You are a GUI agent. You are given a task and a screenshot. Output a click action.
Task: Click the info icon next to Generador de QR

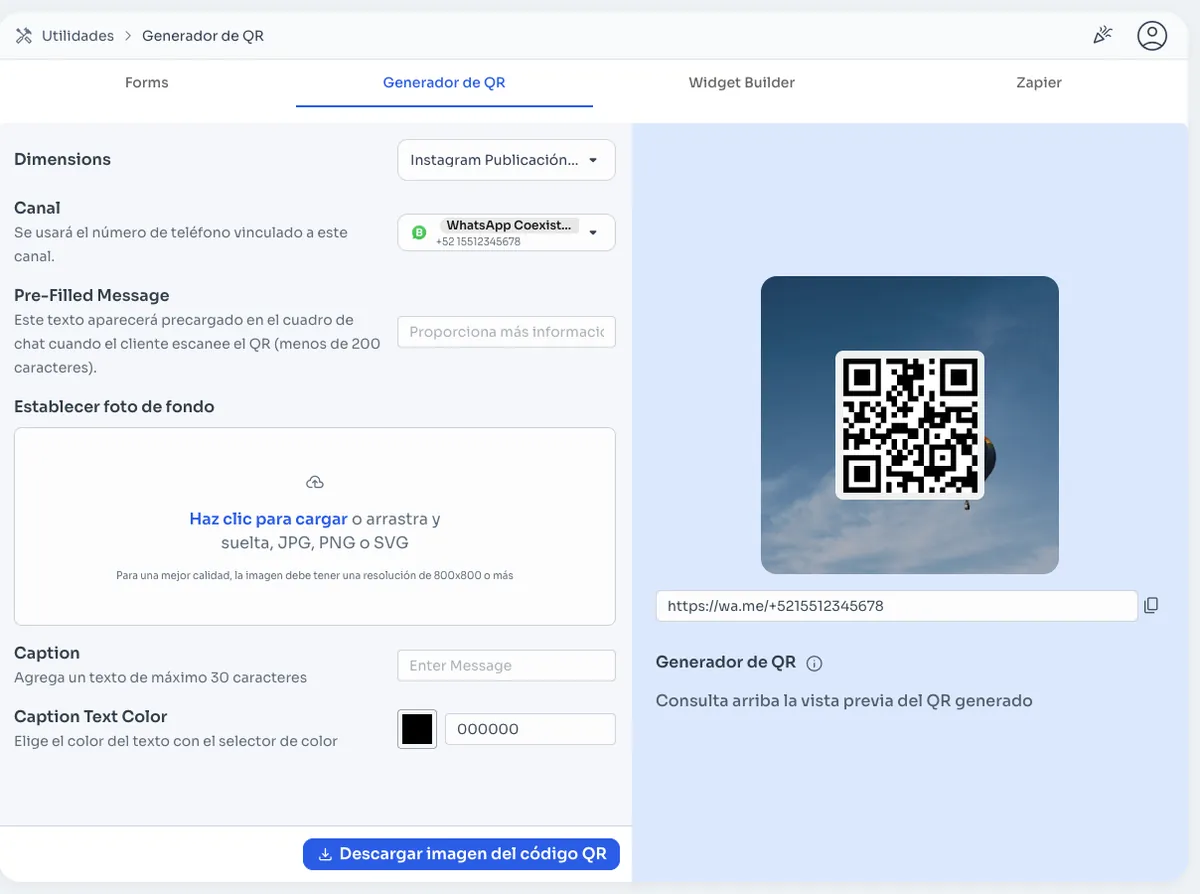[x=814, y=663]
